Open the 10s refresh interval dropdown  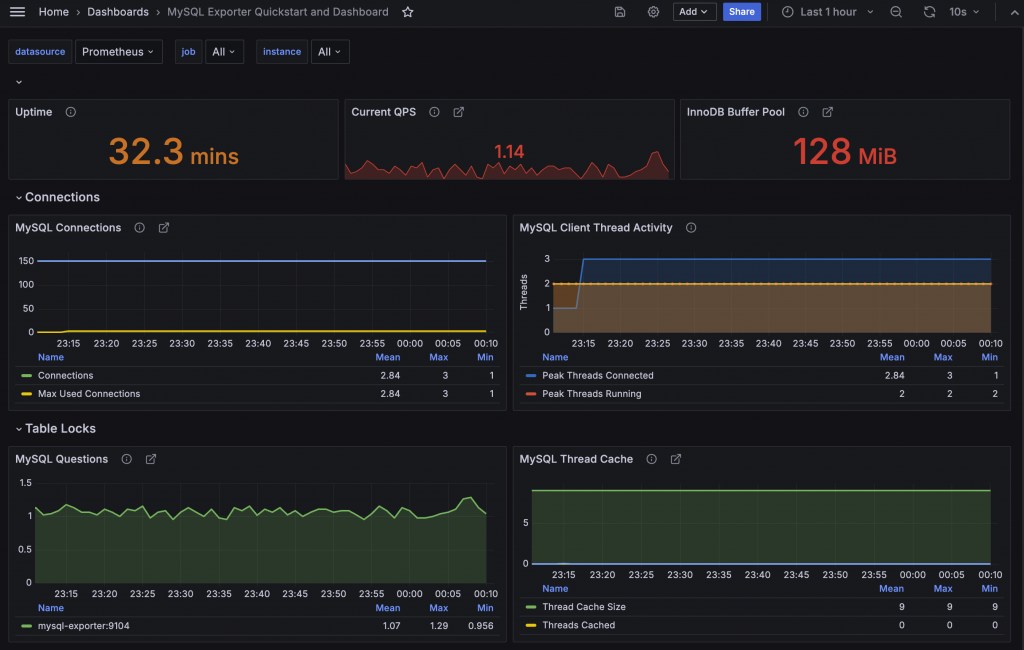coord(965,12)
